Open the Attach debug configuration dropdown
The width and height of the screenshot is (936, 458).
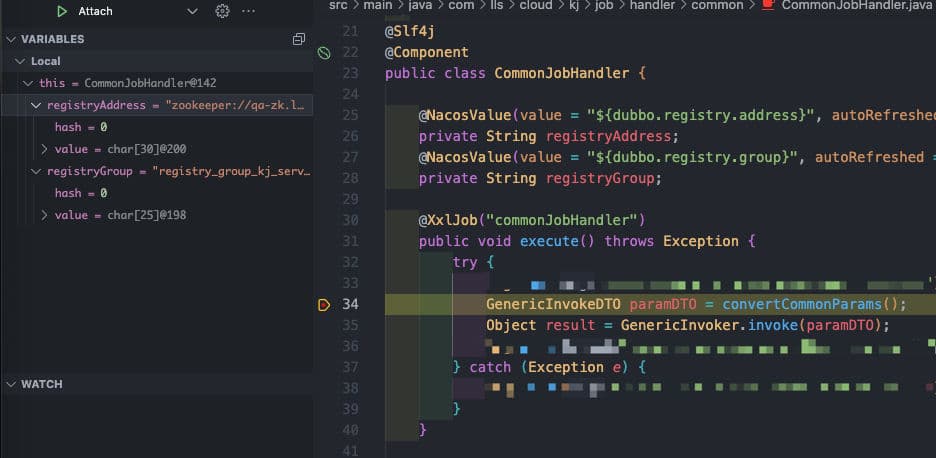[193, 11]
